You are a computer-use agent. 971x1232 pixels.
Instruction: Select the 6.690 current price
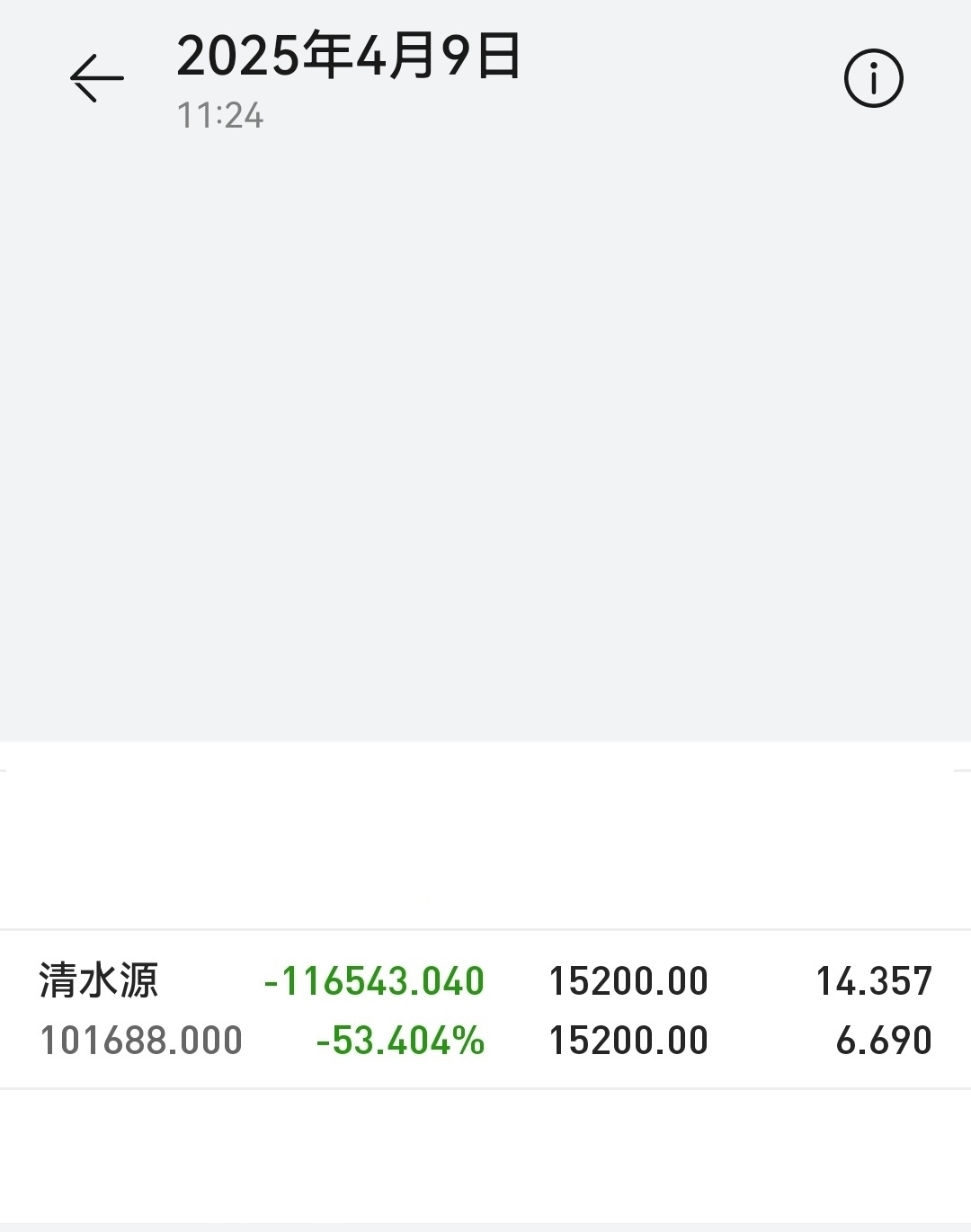pos(884,1041)
